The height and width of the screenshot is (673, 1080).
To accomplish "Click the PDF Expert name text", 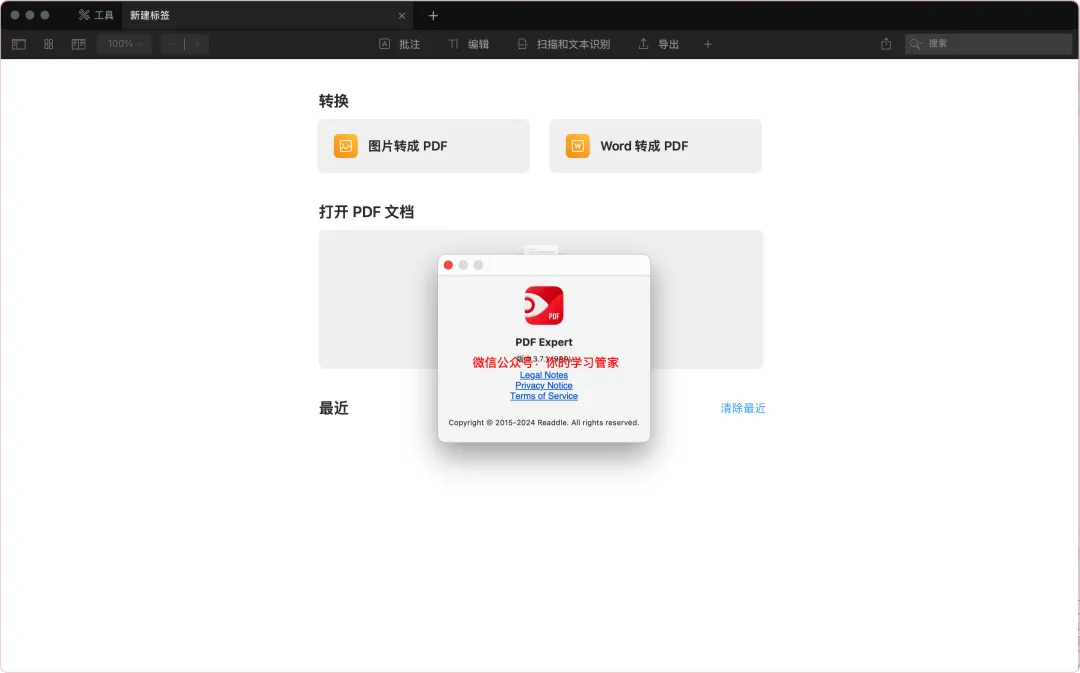I will [543, 342].
